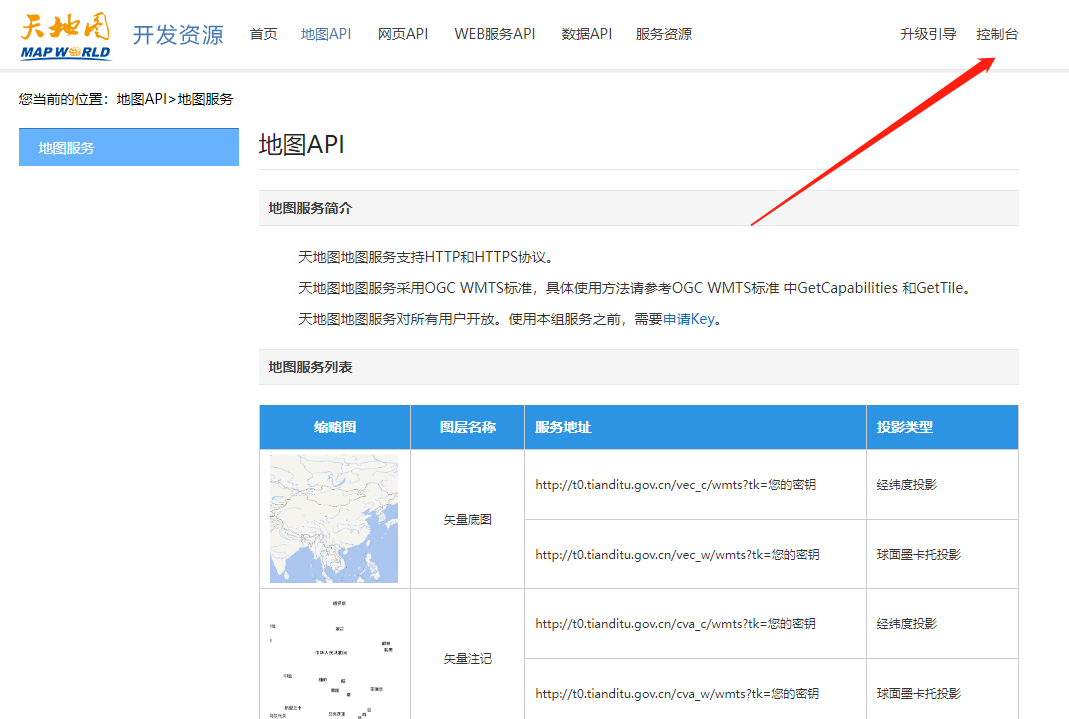Click 球面墨卡托投影 in the cva_w row

(918, 694)
